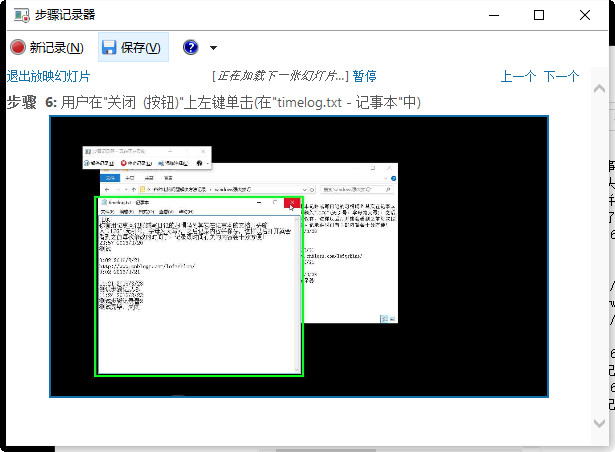Click the 步骤记录器 app icon in the title bar
Image resolution: width=615 pixels, height=452 pixels.
(22, 15)
